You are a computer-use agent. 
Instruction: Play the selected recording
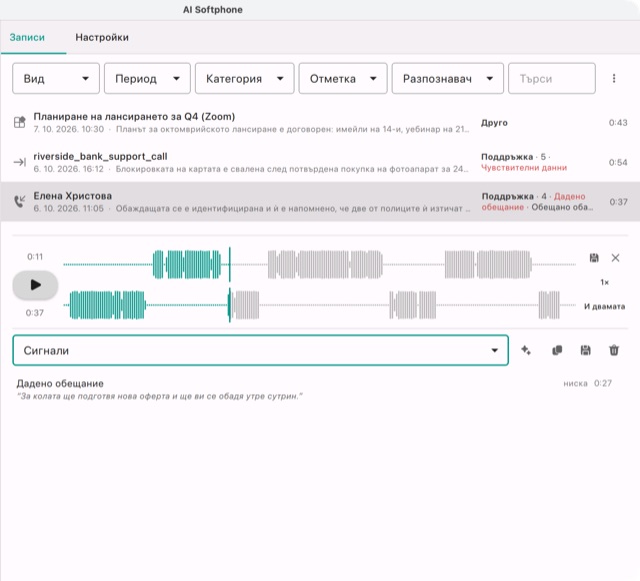pyautogui.click(x=35, y=285)
